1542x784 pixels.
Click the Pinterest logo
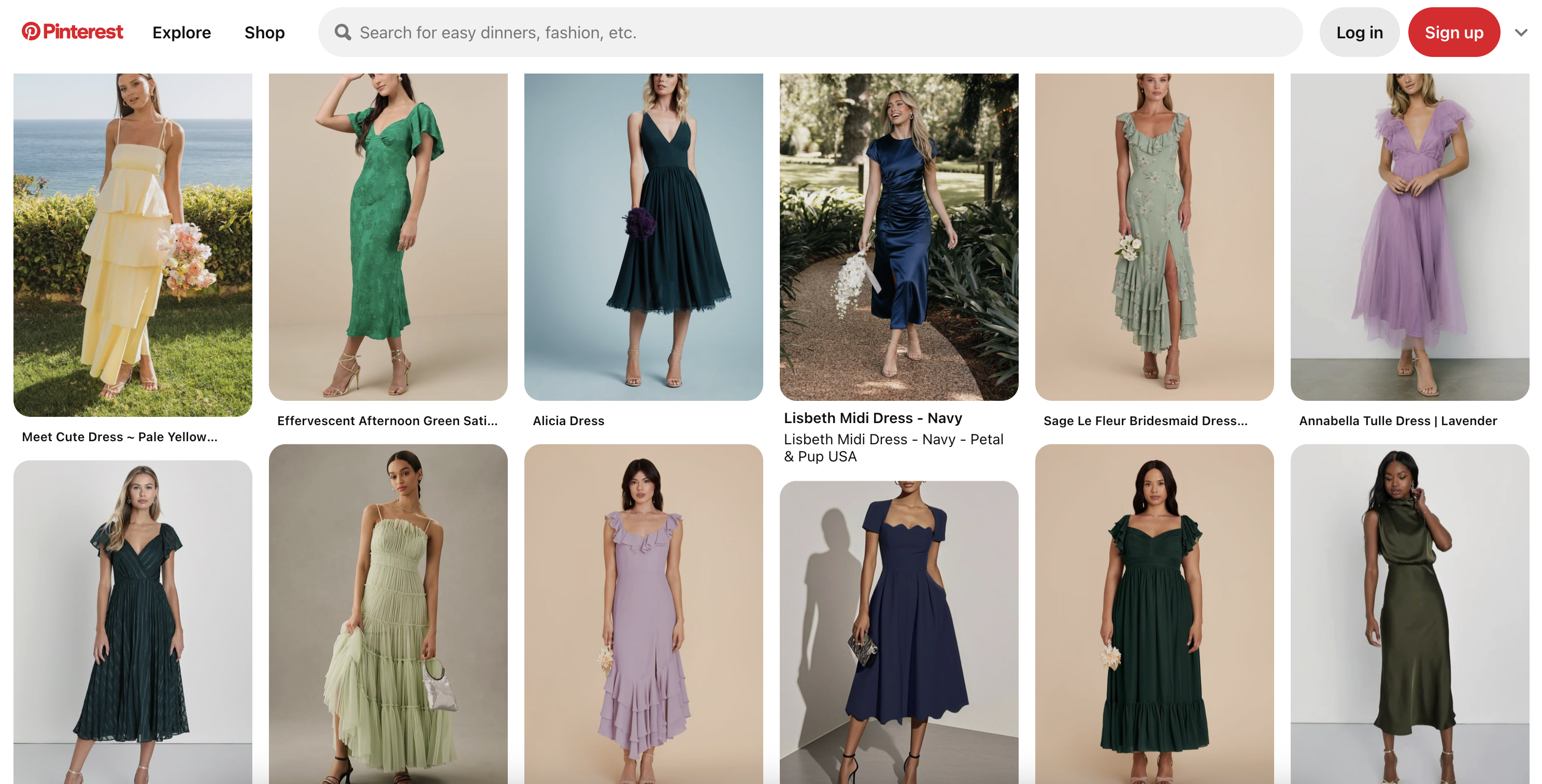73,32
